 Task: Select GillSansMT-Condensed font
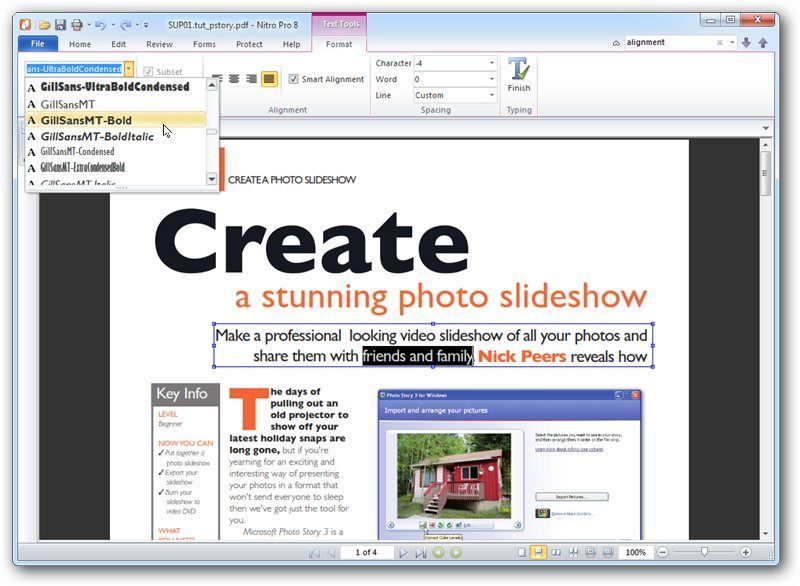(115, 151)
